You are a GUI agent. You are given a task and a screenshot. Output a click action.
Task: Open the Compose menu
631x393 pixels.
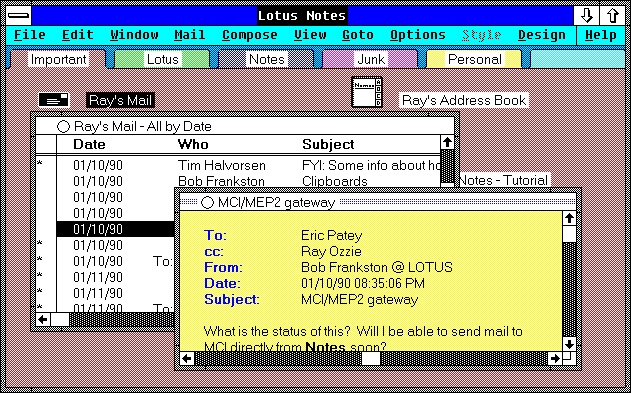click(250, 35)
